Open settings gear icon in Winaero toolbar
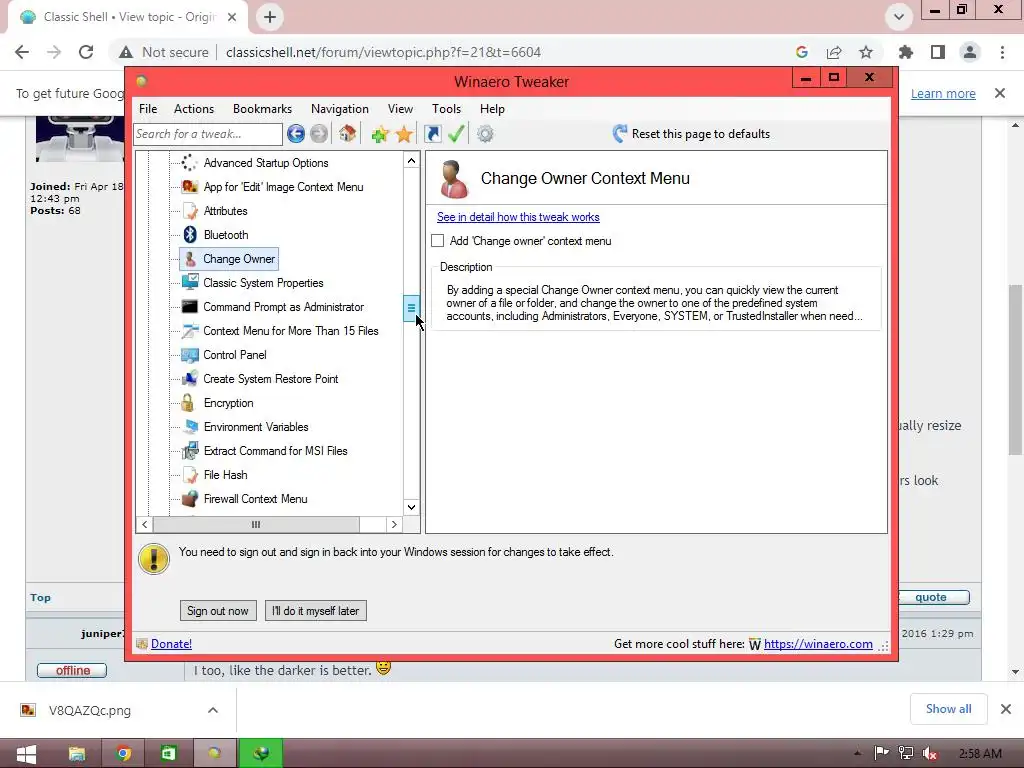This screenshot has height=768, width=1024. tap(485, 134)
